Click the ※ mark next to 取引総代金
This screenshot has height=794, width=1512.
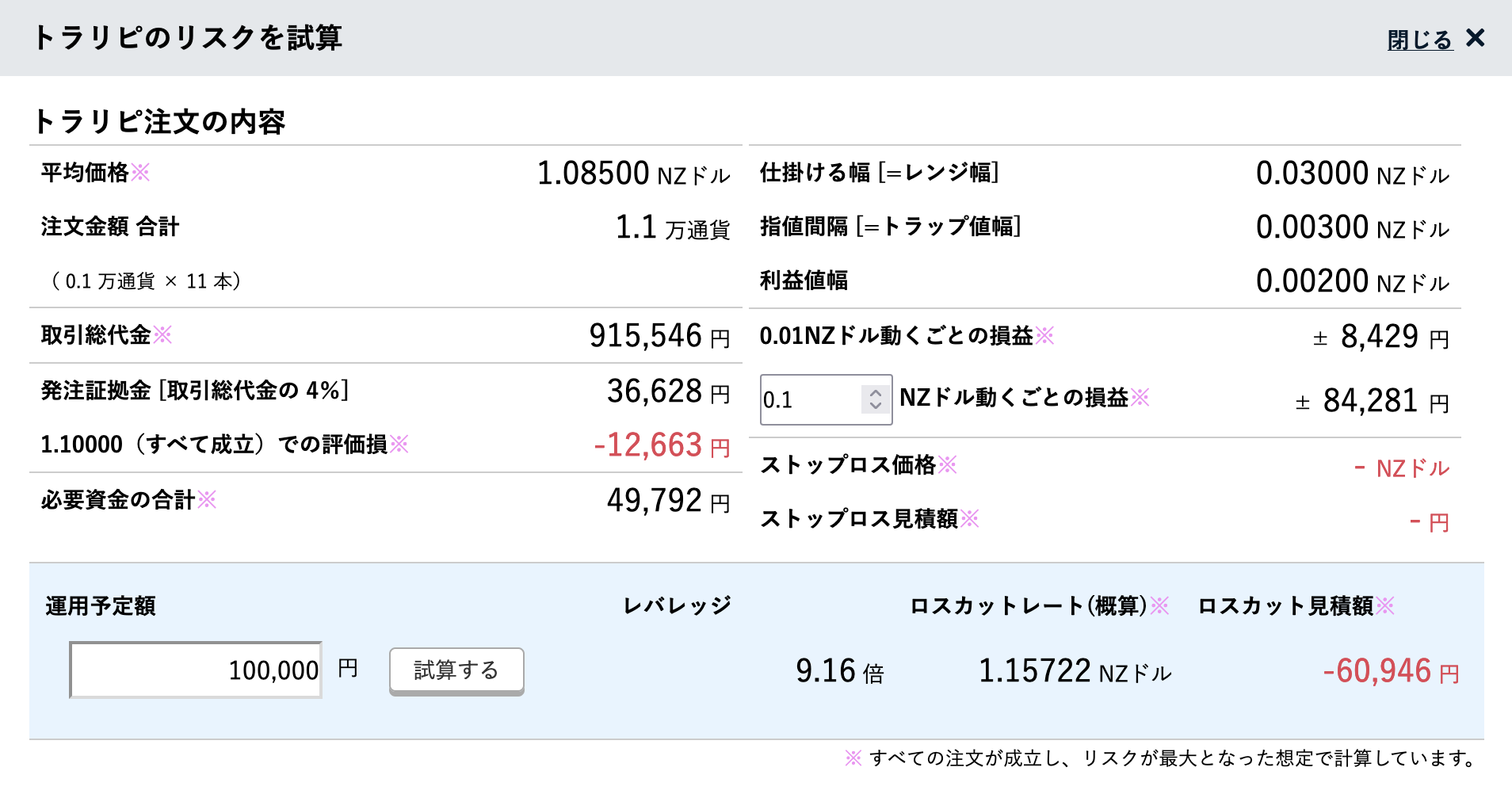pos(162,334)
